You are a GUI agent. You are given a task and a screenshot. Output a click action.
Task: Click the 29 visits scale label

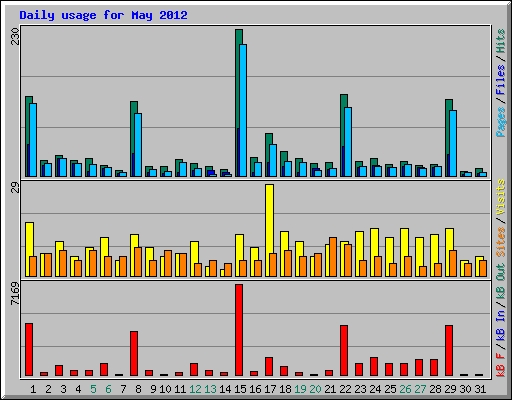point(15,188)
